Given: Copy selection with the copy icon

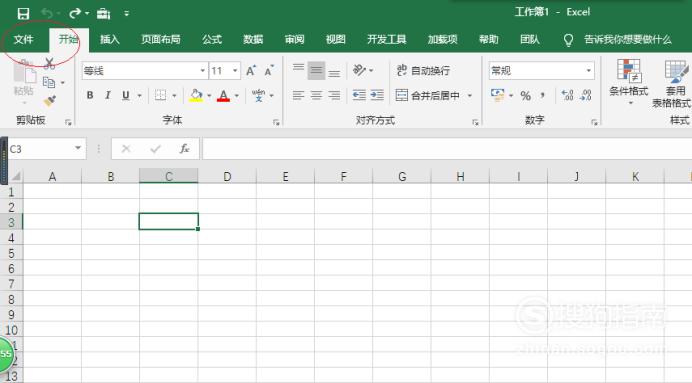Looking at the screenshot, I should 49,83.
